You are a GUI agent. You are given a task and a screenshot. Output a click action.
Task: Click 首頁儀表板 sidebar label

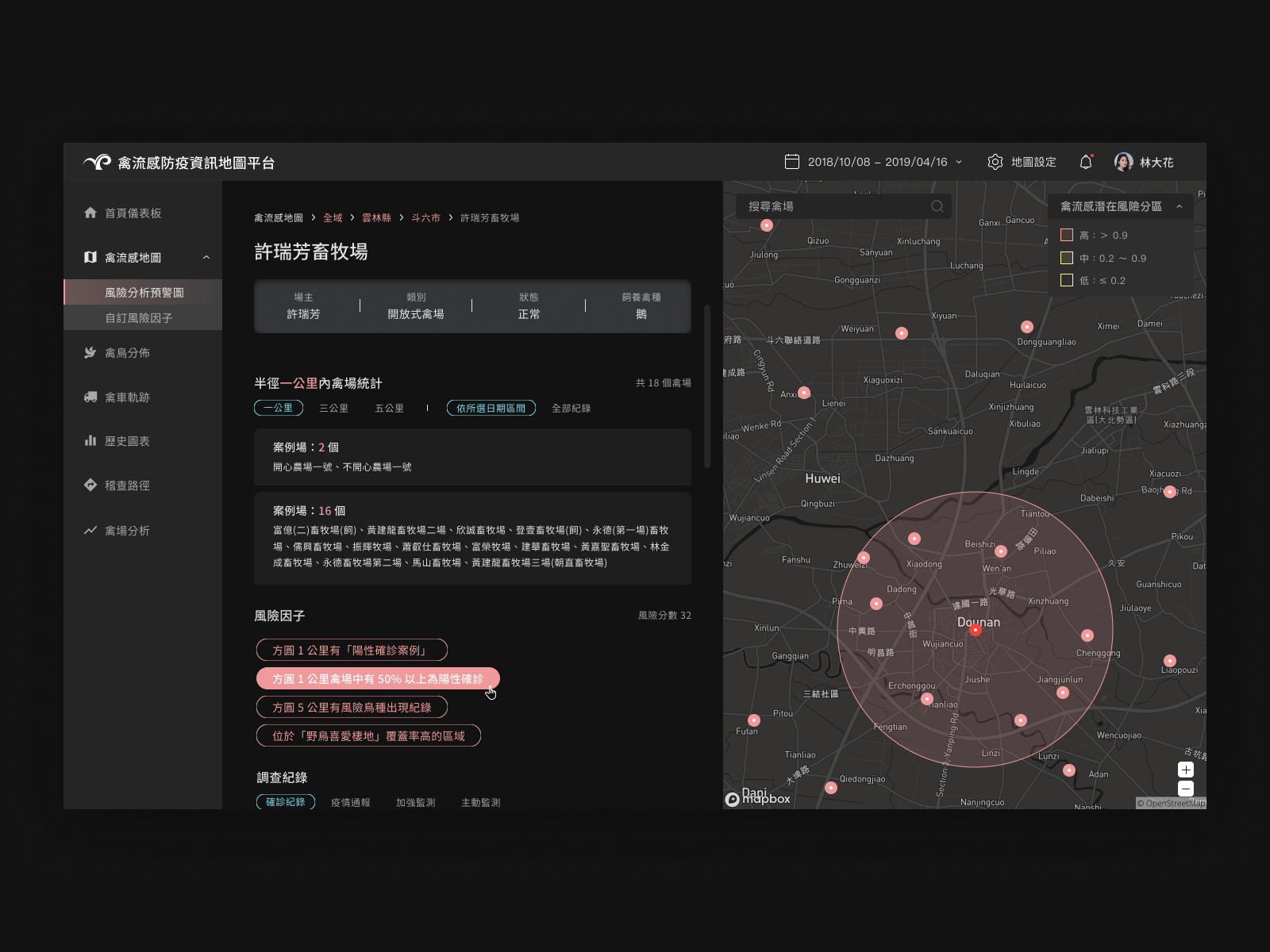(x=133, y=213)
